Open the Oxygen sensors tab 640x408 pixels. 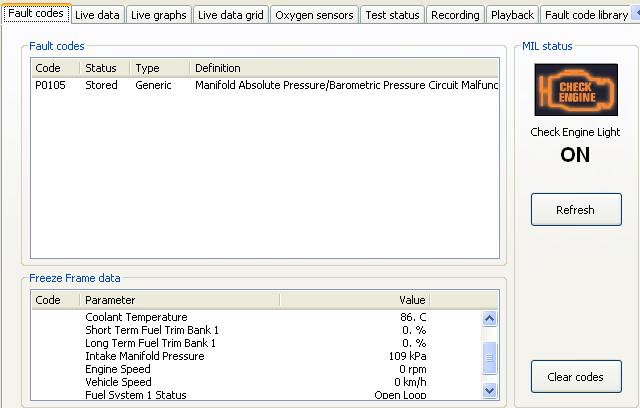[x=314, y=15]
